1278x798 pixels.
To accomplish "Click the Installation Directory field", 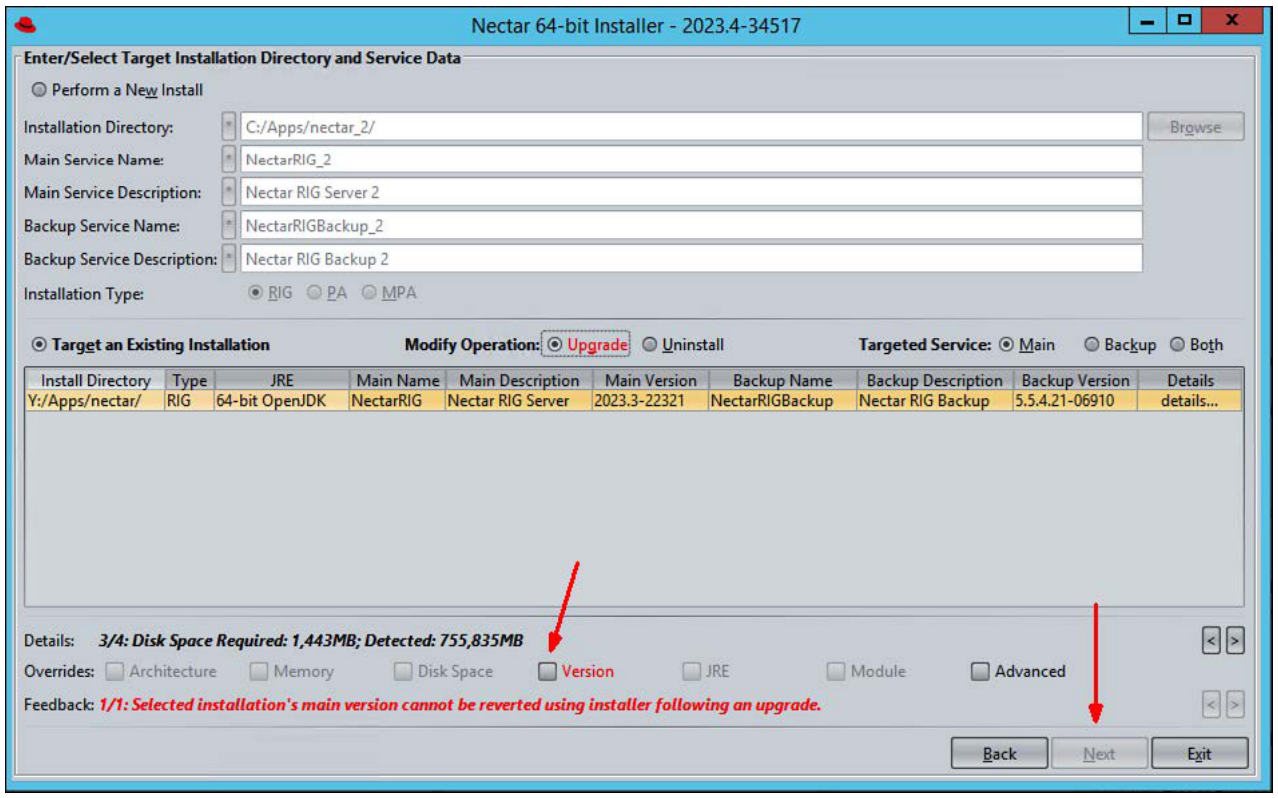I will (691, 127).
